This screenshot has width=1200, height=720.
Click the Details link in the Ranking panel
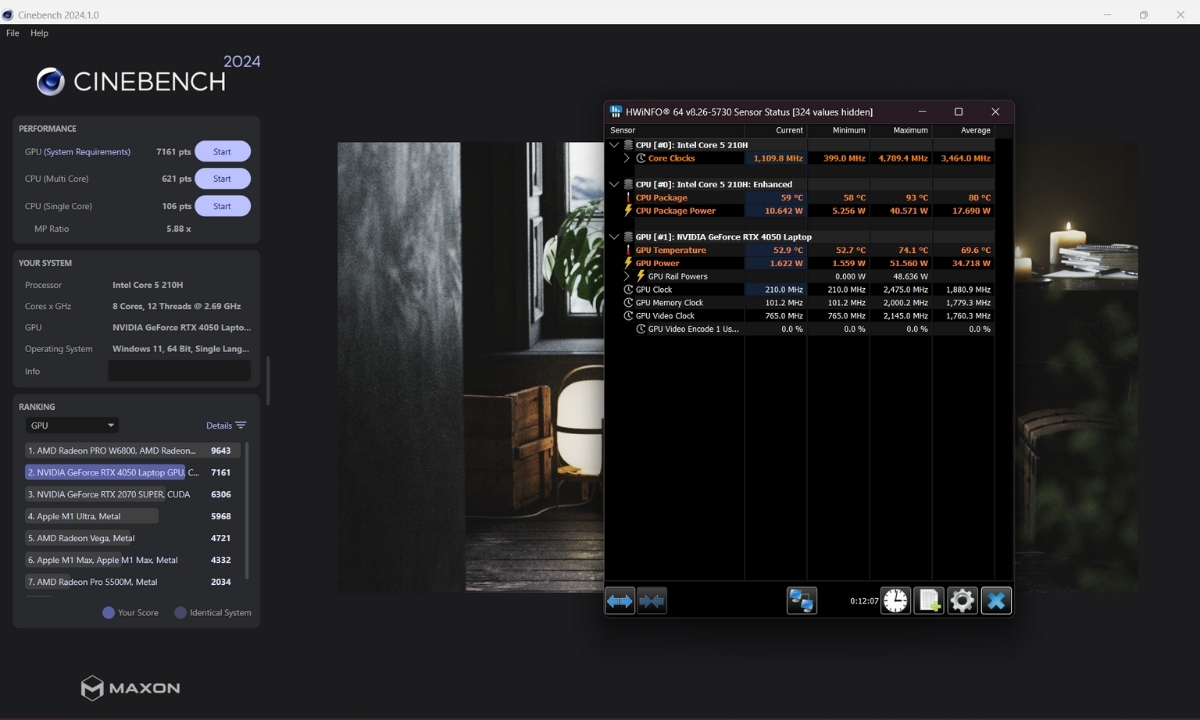[218, 425]
